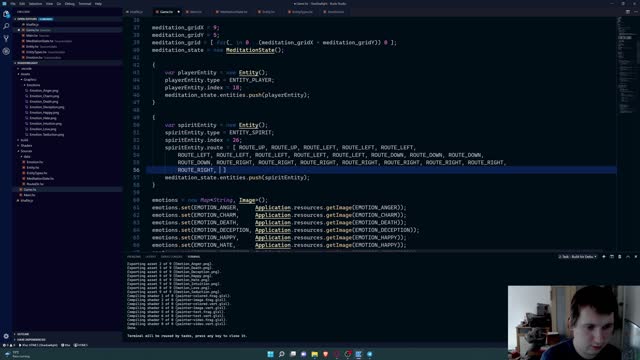Switch to the Entity.hx editor tab
This screenshot has height=360, width=640.
click(268, 12)
